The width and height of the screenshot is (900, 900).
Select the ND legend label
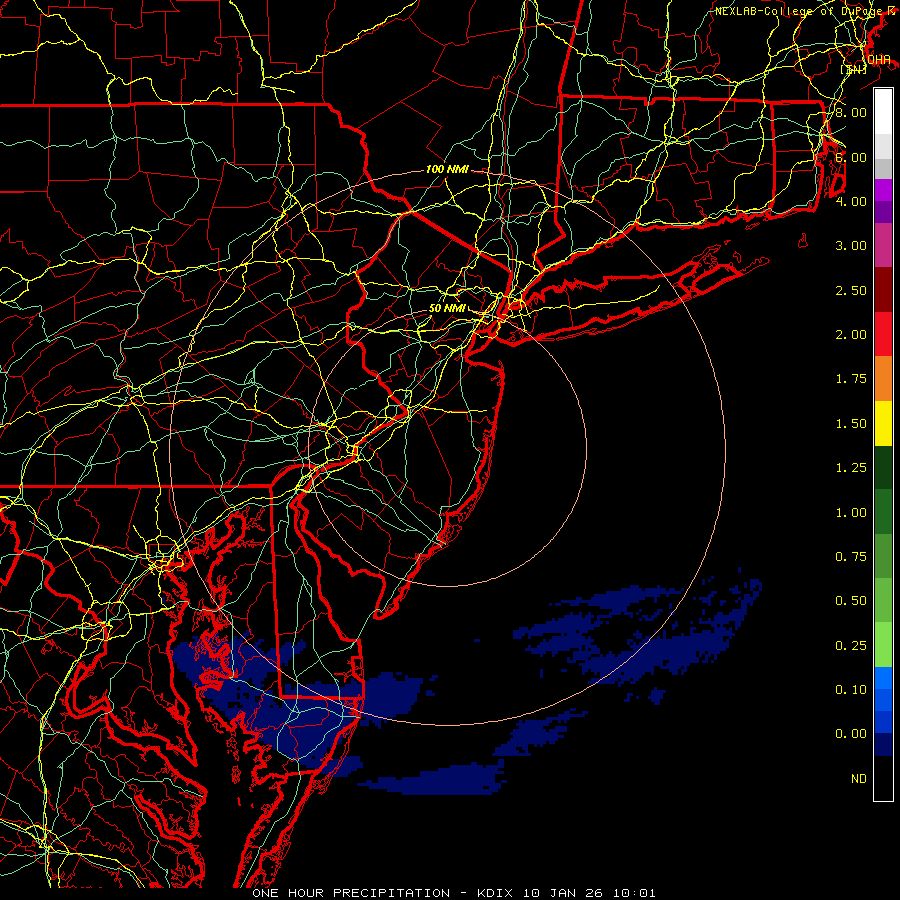859,779
